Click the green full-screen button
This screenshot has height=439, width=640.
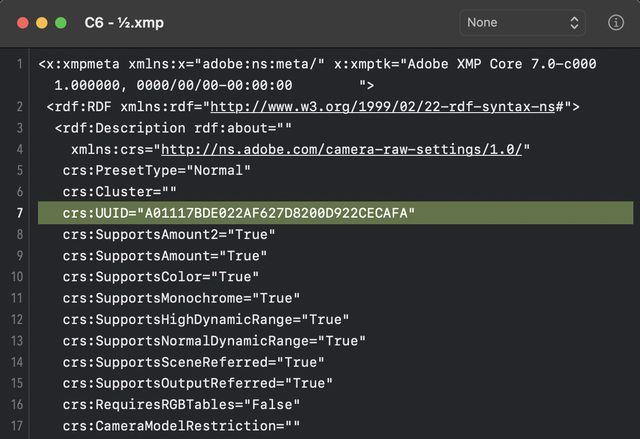coord(61,22)
